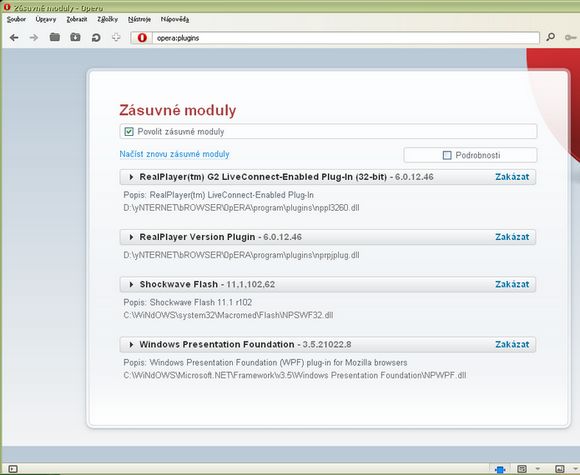This screenshot has height=475, width=580.
Task: Open the Záložky menu
Action: 108,19
